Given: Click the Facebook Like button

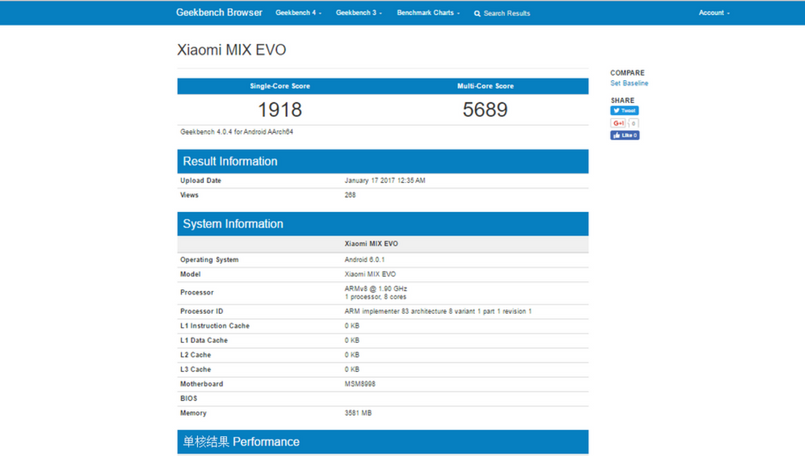Looking at the screenshot, I should pyautogui.click(x=625, y=135).
